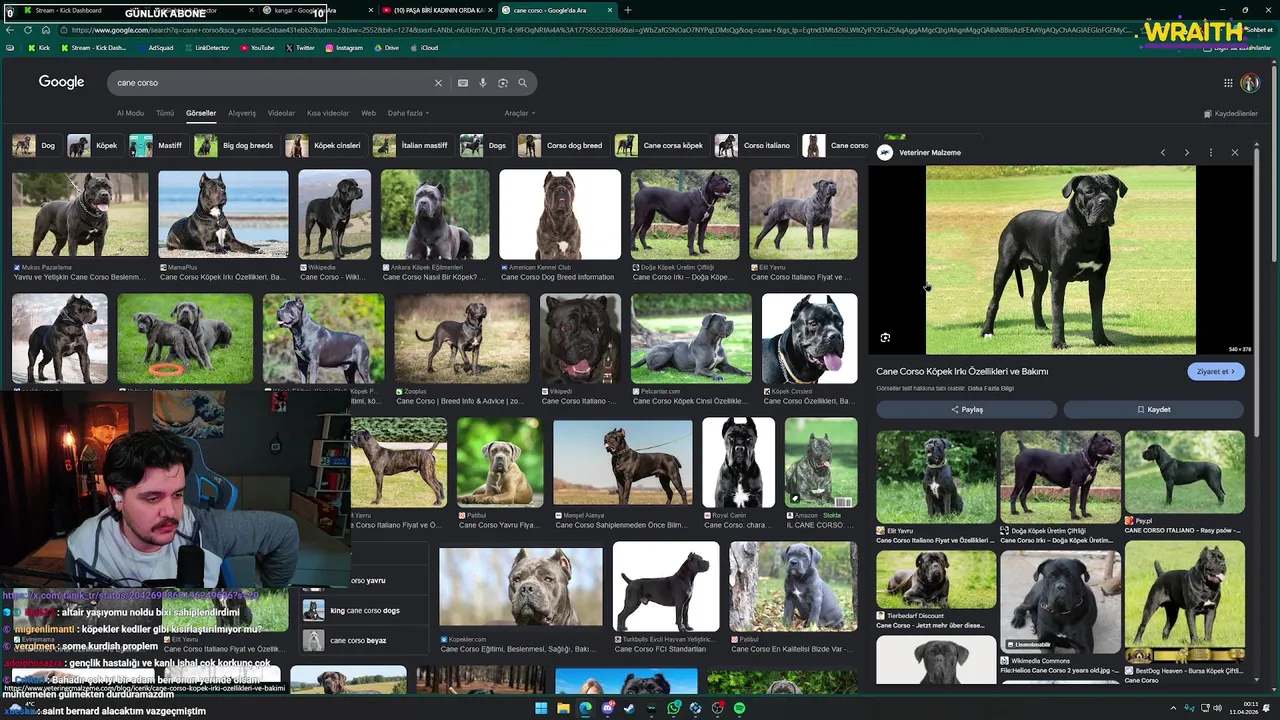Open the Kick bookmark
The height and width of the screenshot is (720, 1280).
tap(39, 48)
